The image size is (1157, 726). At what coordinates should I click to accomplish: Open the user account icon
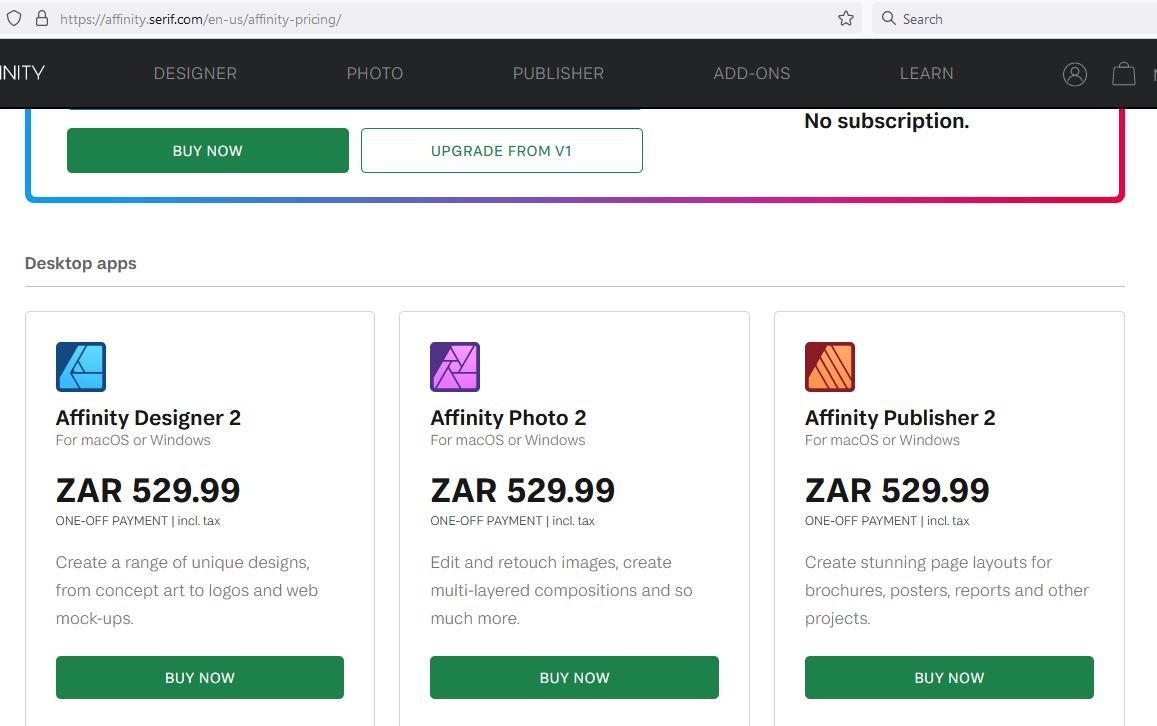[x=1074, y=74]
